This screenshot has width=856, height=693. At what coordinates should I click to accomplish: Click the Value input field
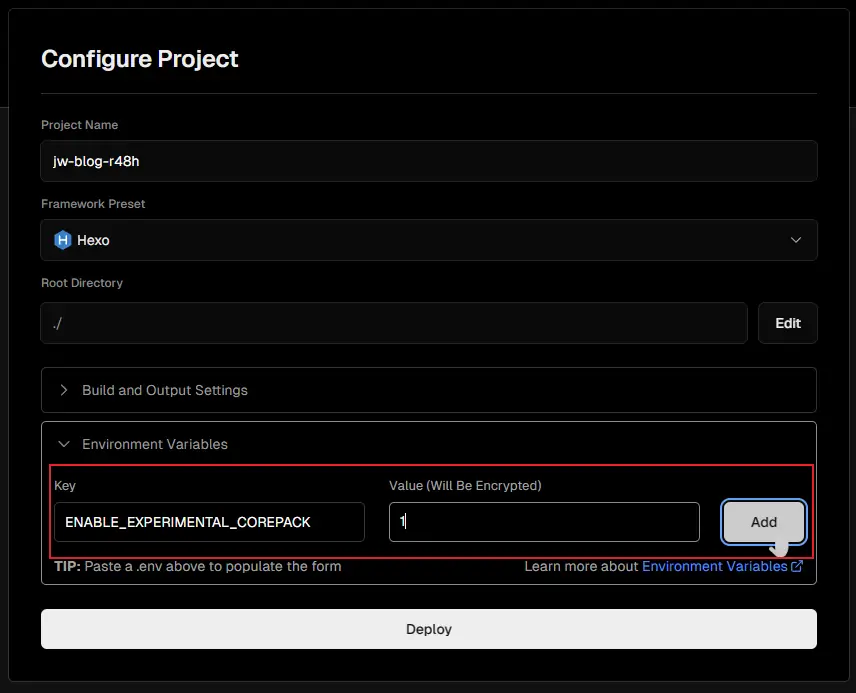click(544, 522)
